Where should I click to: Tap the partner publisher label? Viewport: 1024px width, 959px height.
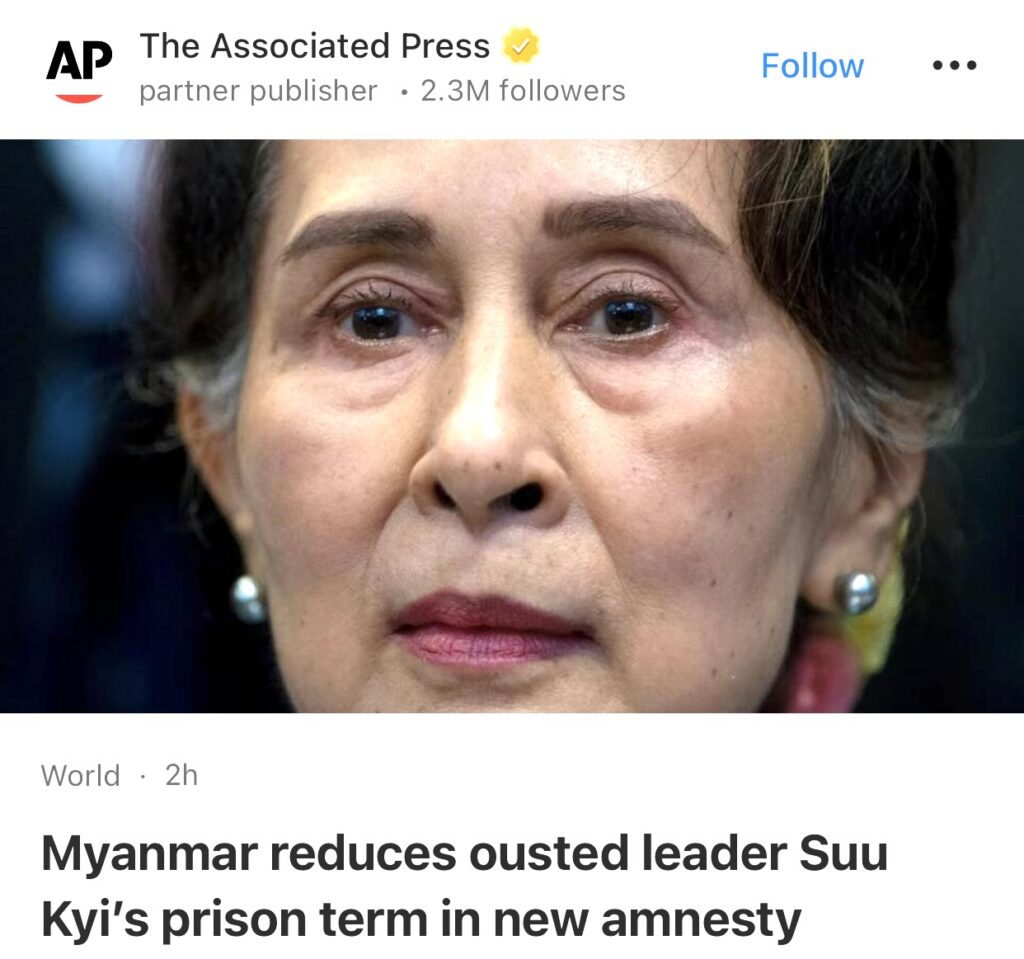pyautogui.click(x=258, y=91)
